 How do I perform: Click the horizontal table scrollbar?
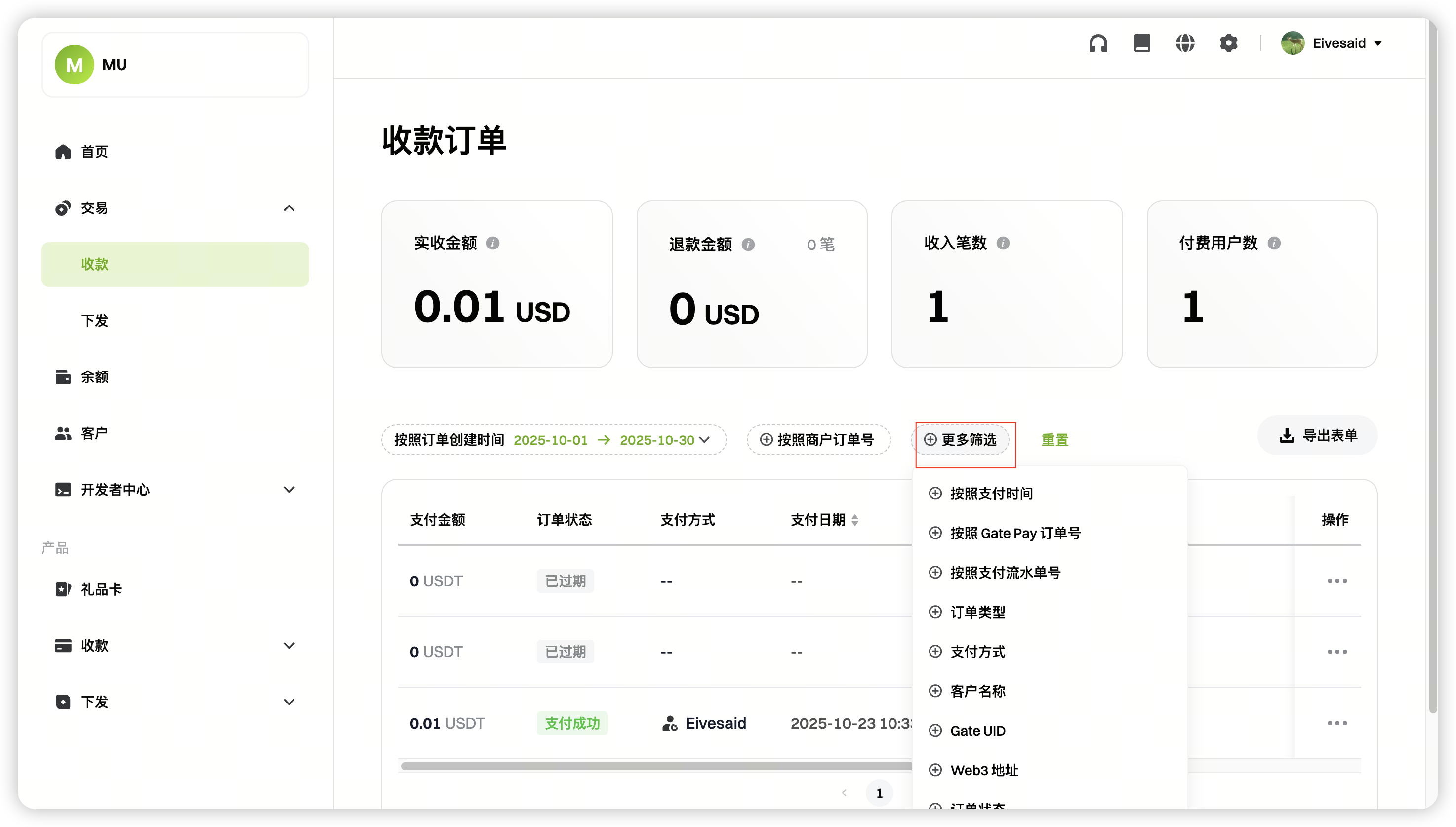coord(653,766)
